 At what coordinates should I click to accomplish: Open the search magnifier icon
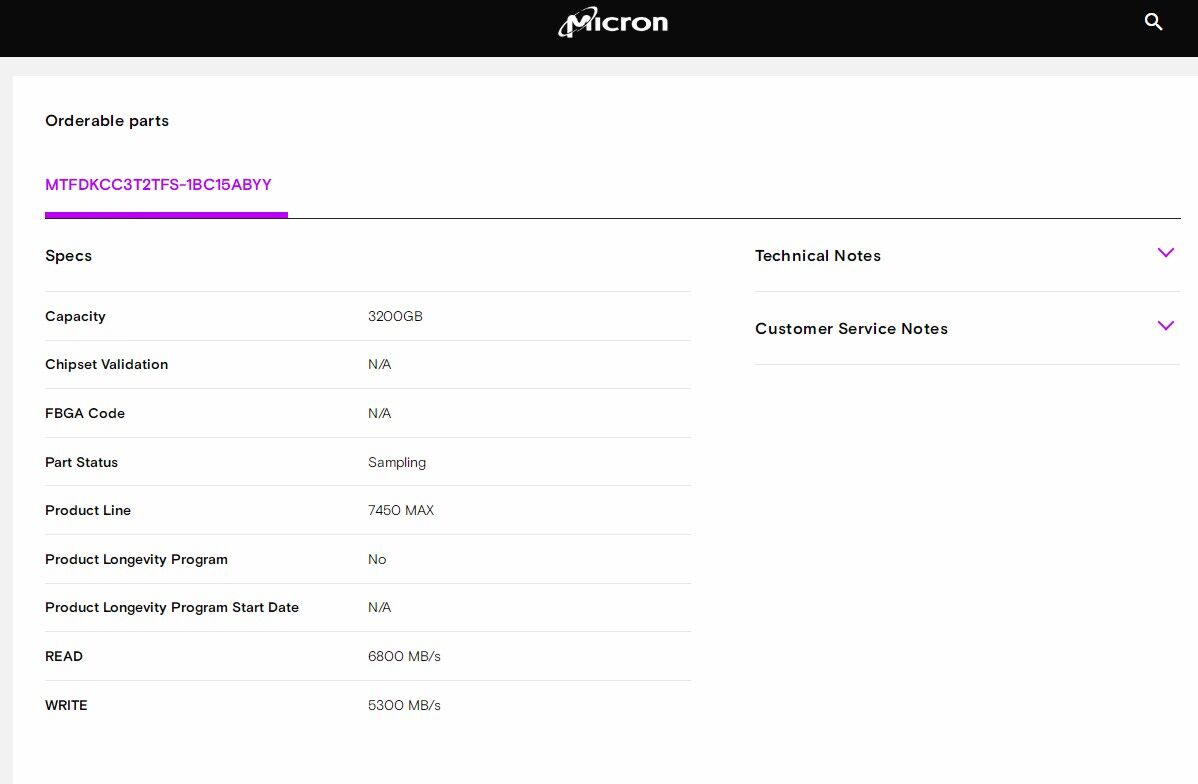(1153, 22)
